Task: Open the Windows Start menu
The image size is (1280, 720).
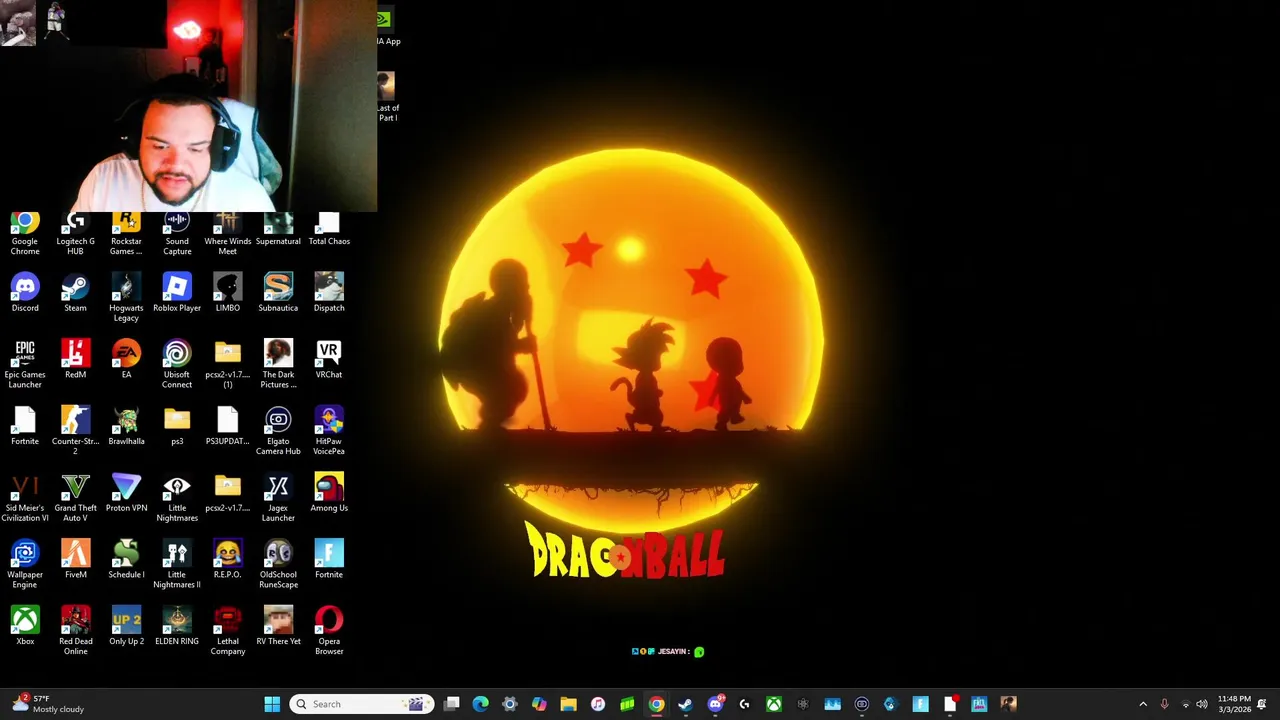Action: coord(272,704)
